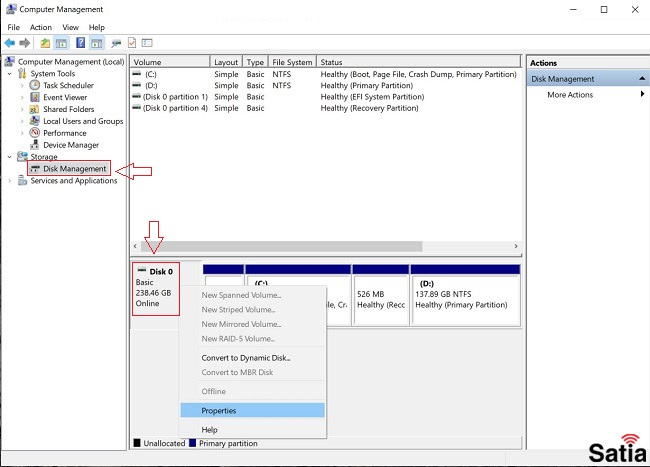Open Shared Folders node
This screenshot has height=467, width=650.
pos(68,109)
